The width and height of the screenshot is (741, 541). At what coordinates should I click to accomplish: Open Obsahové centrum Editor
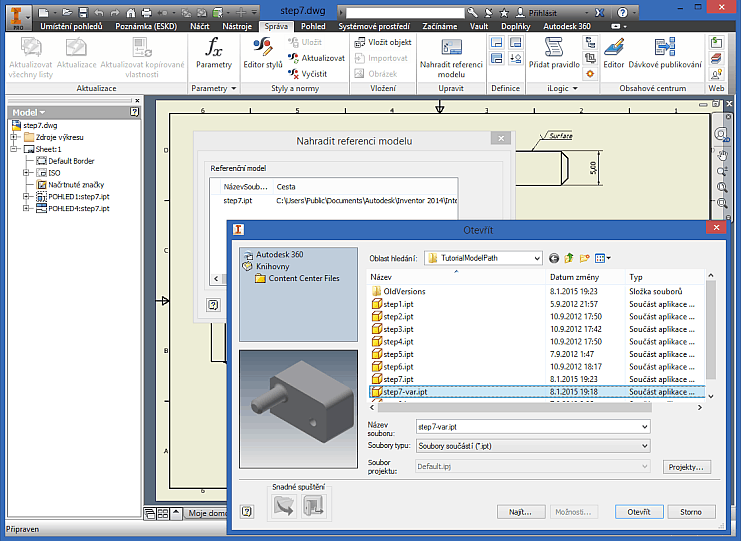point(613,53)
